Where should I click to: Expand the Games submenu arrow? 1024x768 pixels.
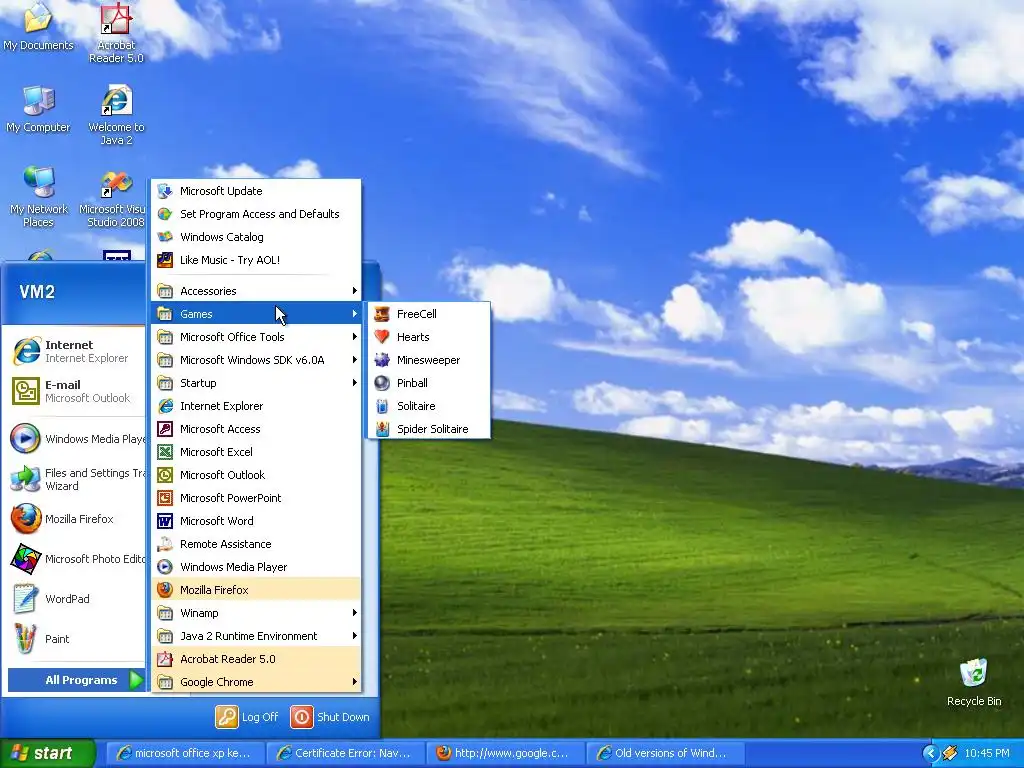click(x=354, y=314)
